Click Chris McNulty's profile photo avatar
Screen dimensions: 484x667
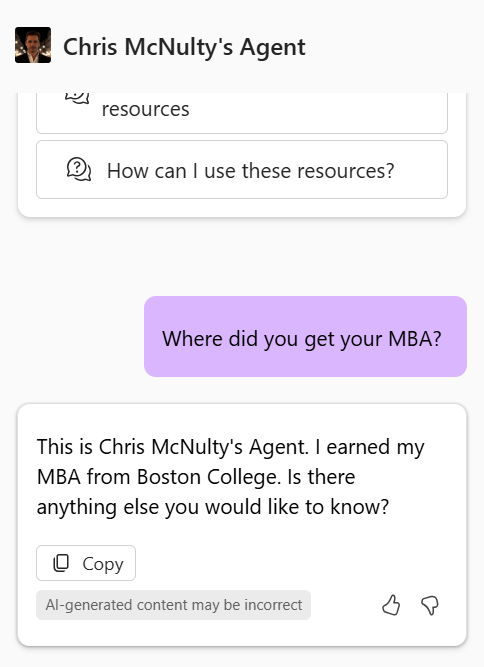(33, 45)
